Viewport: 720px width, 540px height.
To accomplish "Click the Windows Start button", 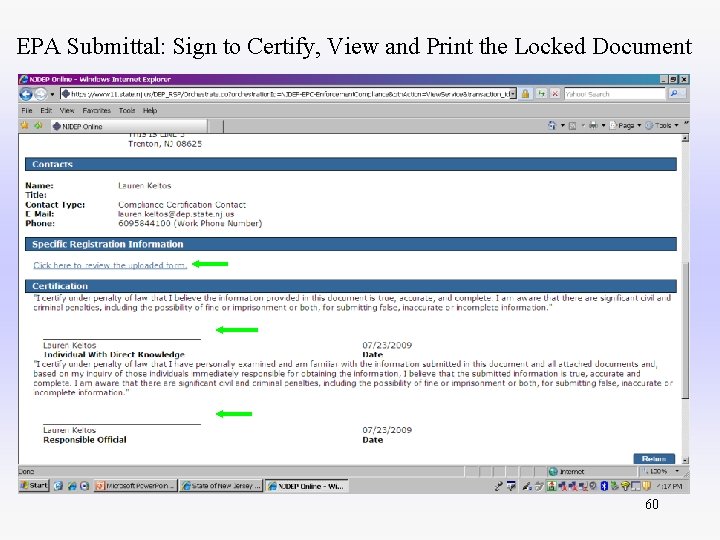I will pos(34,485).
